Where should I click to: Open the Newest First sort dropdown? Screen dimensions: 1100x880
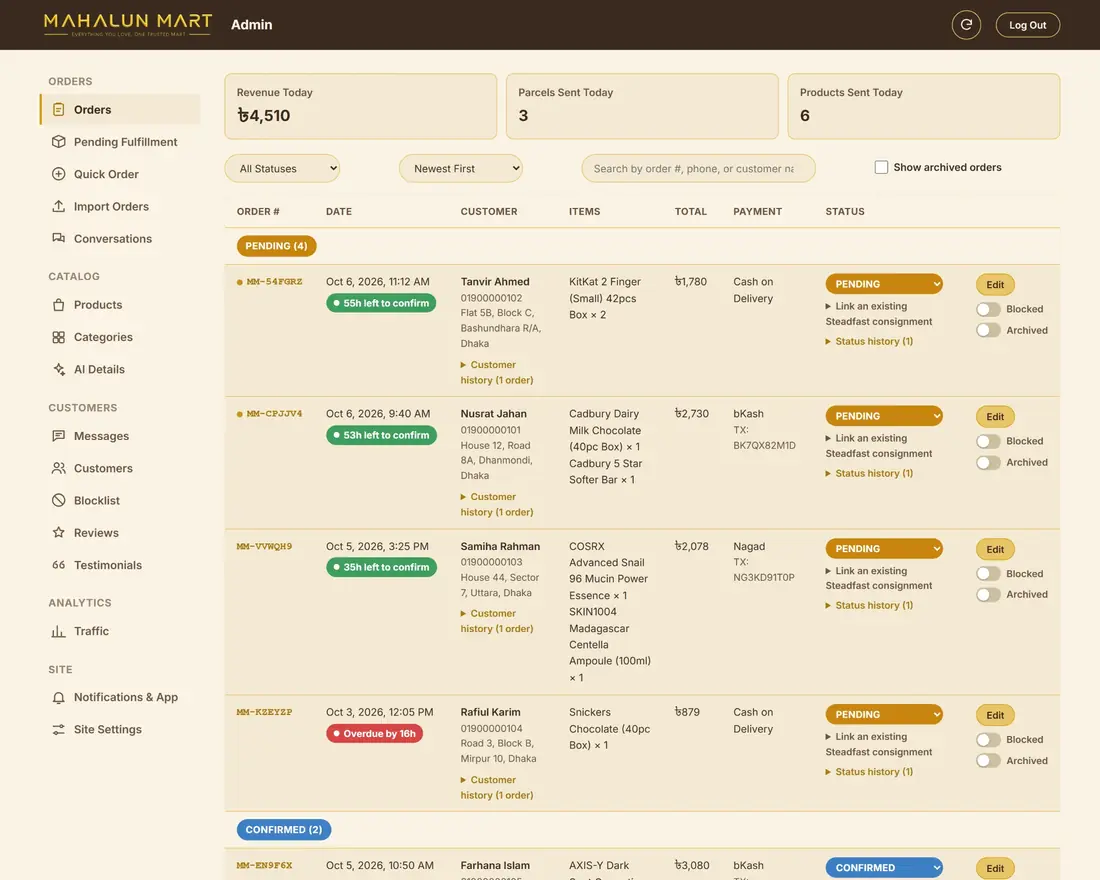pos(461,168)
